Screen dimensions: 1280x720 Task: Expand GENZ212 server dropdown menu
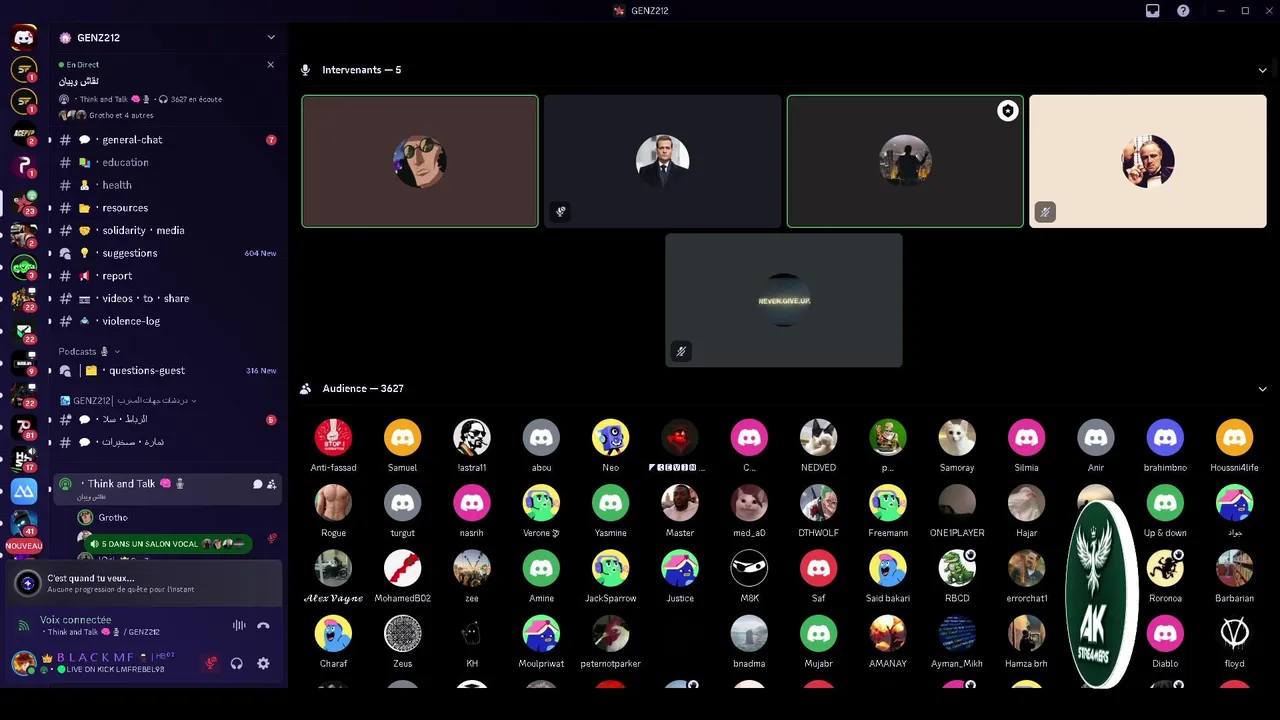270,38
